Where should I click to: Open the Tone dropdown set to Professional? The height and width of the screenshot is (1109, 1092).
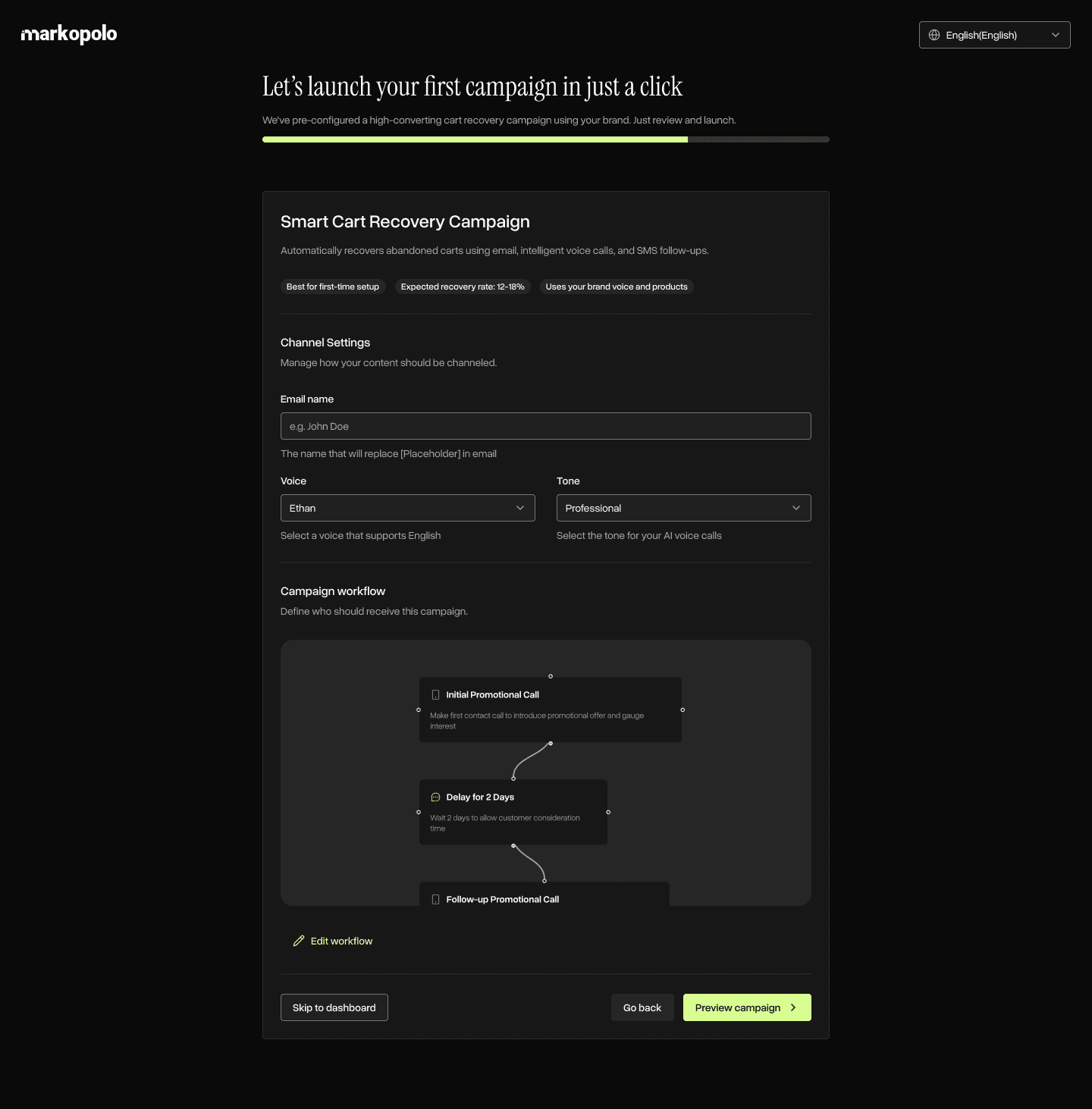click(683, 508)
